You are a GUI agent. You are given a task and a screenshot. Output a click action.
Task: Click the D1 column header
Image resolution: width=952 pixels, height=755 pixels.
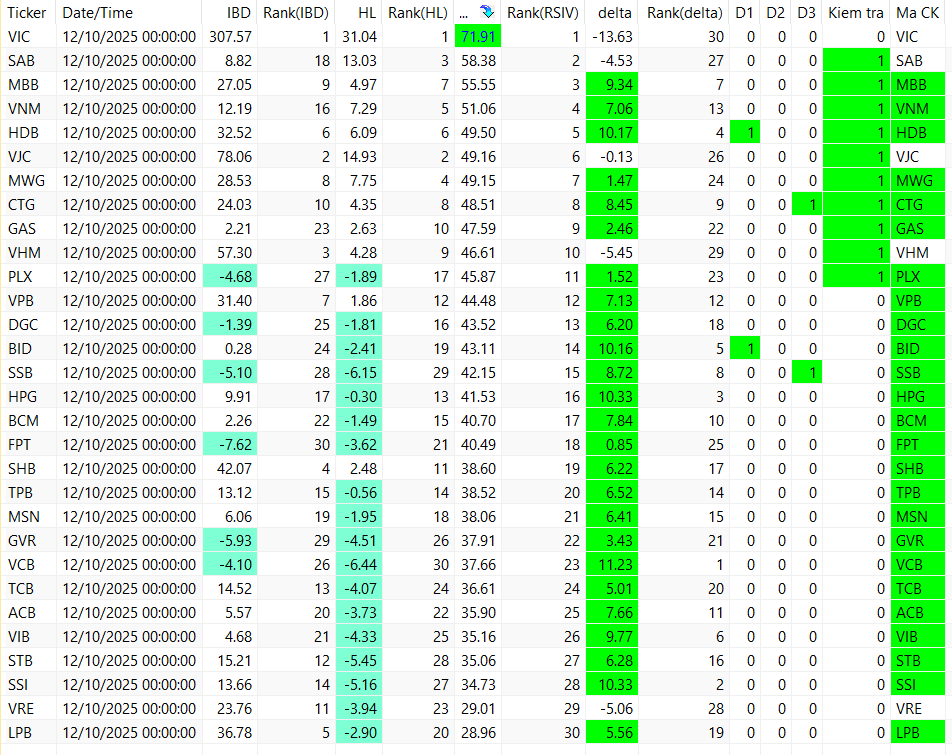point(745,12)
